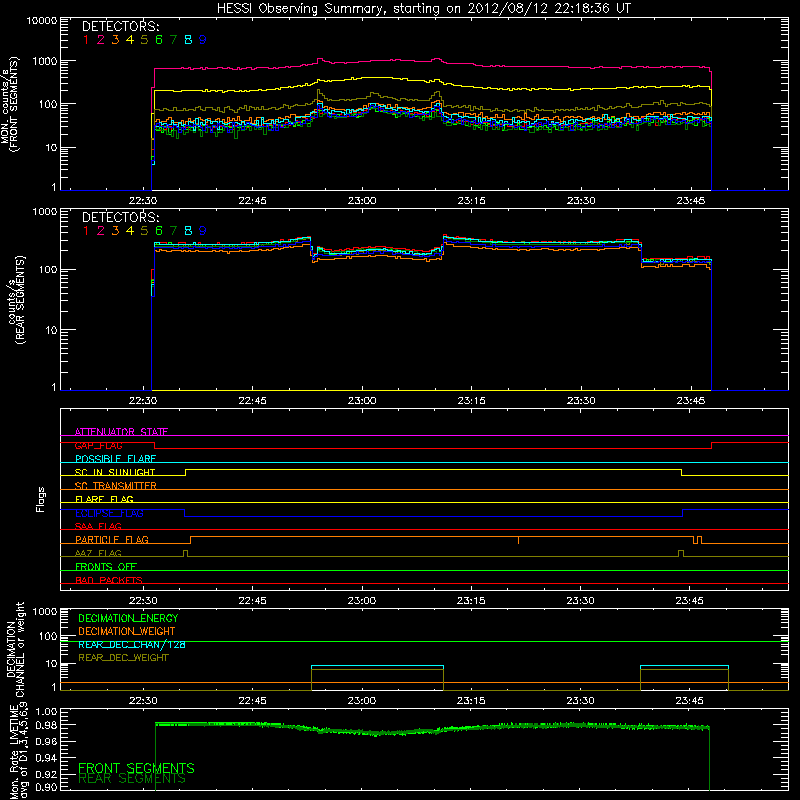Click detector 8 in rear segments legend
This screenshot has width=800, height=800.
click(188, 231)
